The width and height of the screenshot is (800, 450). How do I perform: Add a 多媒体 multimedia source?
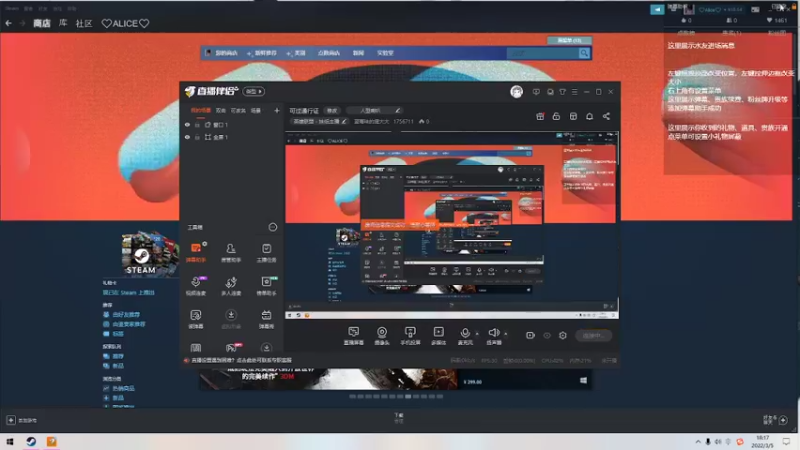438,336
